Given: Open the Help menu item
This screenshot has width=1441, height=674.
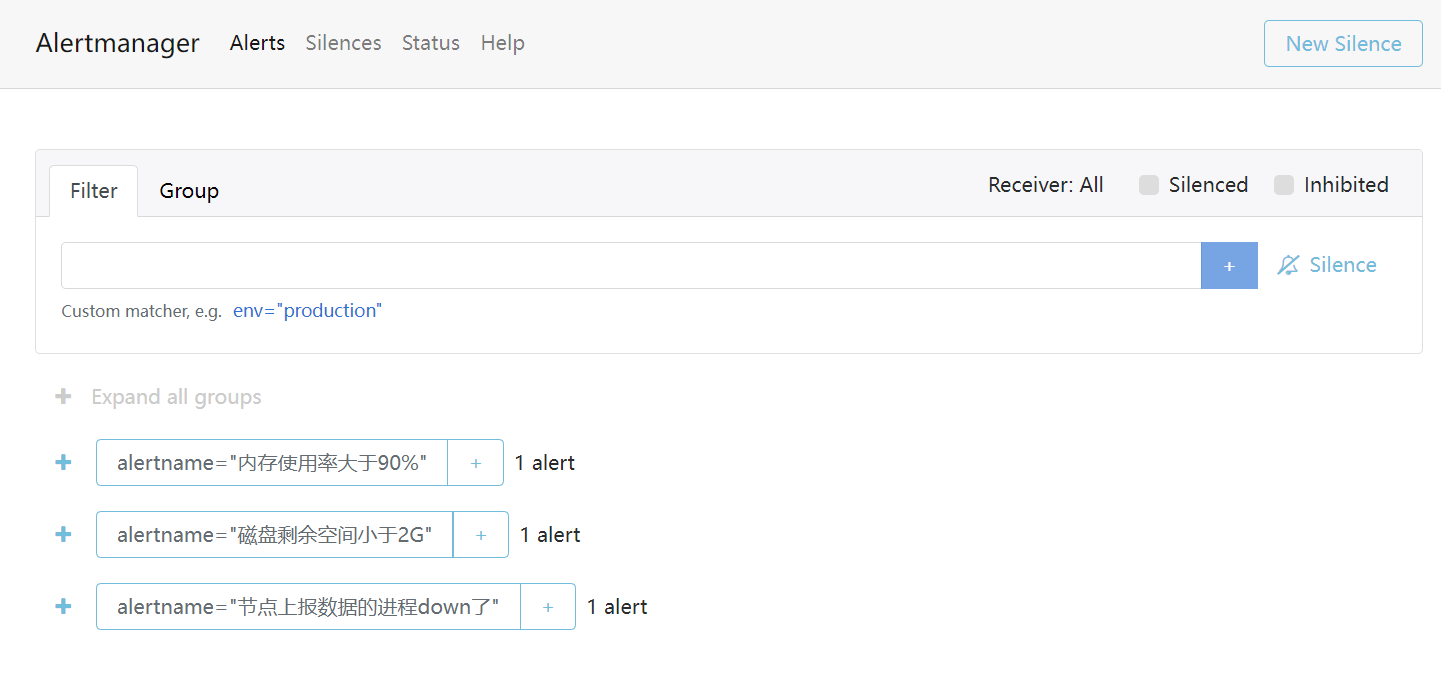Looking at the screenshot, I should click(x=502, y=43).
